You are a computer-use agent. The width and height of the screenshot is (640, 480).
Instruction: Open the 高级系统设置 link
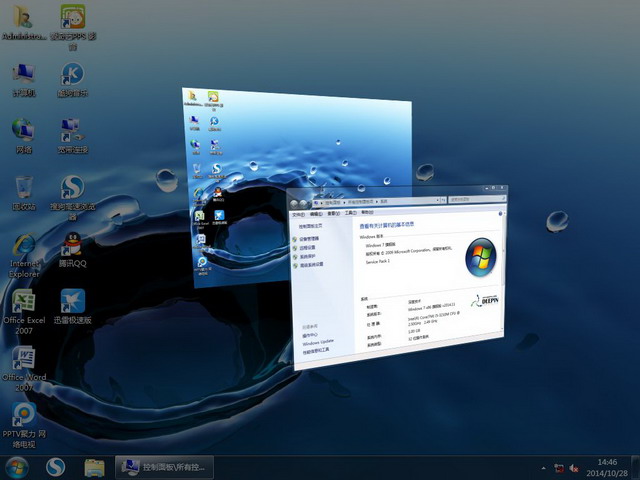click(x=312, y=264)
